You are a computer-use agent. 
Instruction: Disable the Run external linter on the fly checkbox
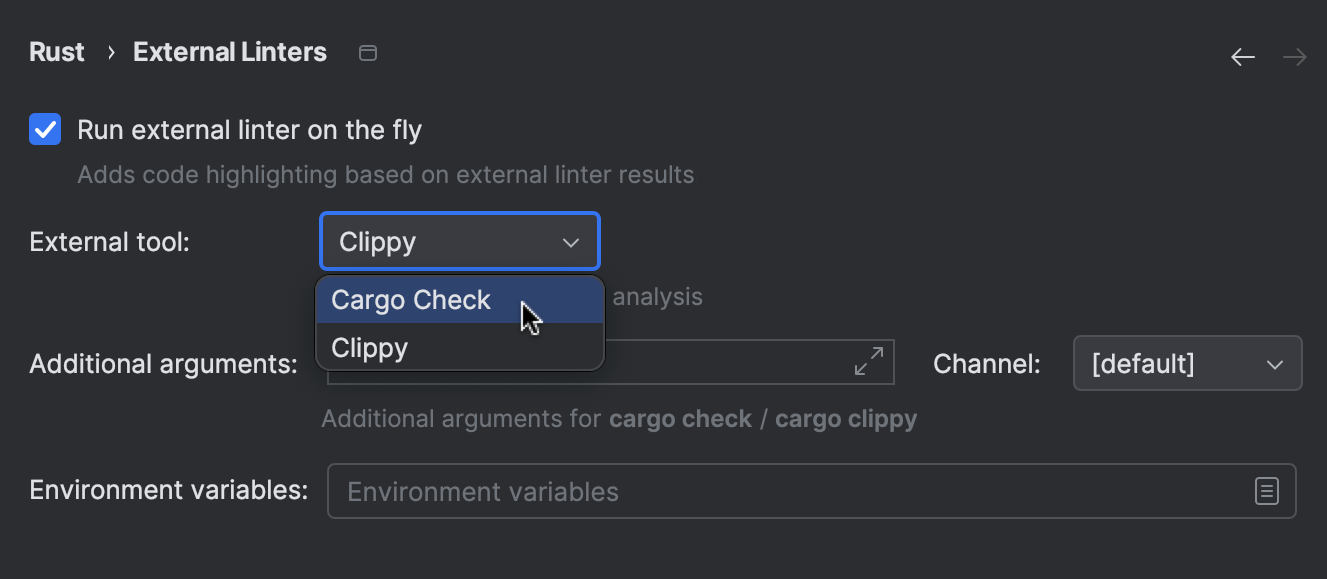(46, 130)
